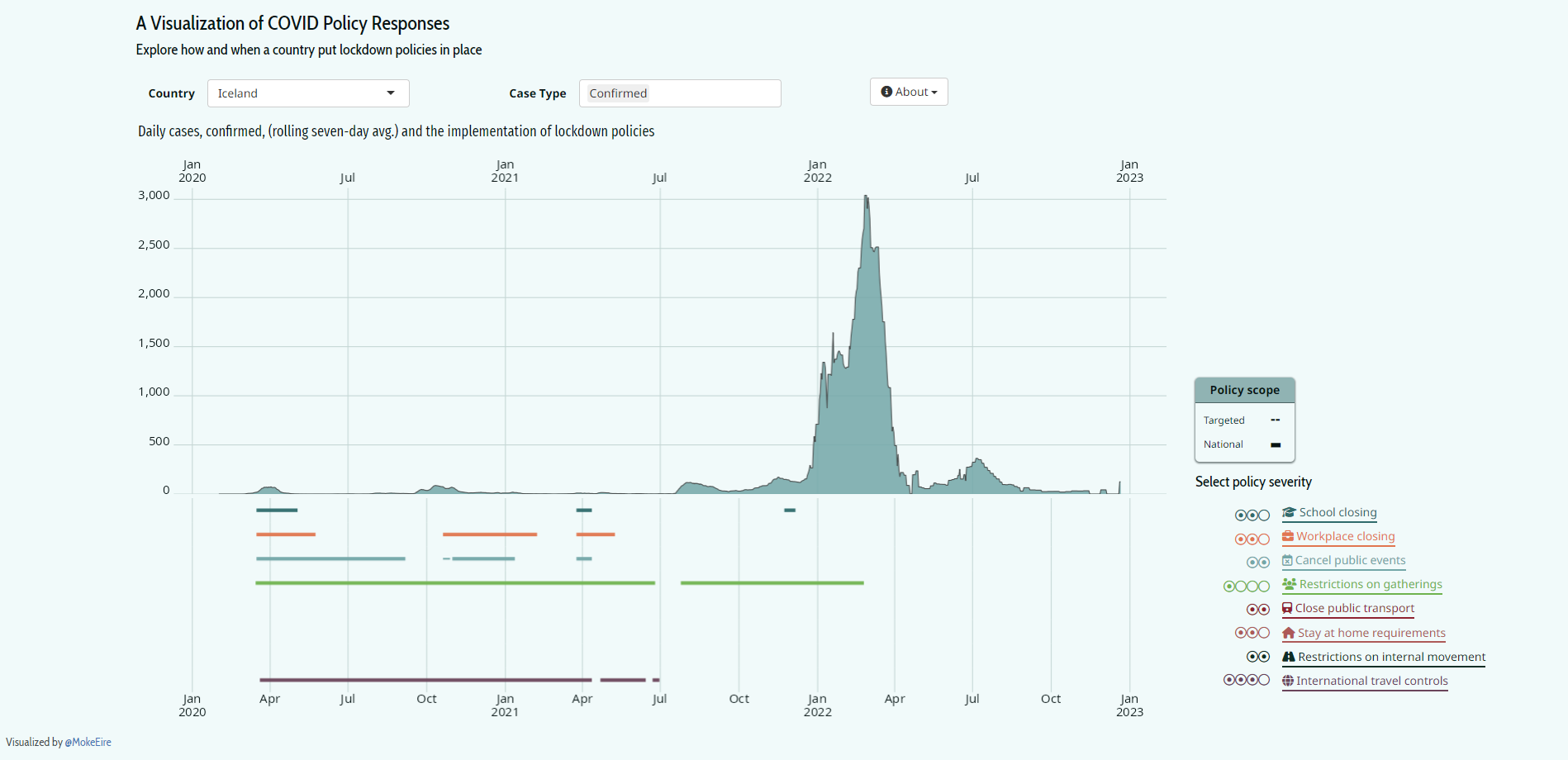Select the first International travel controls severity radio

click(1229, 680)
